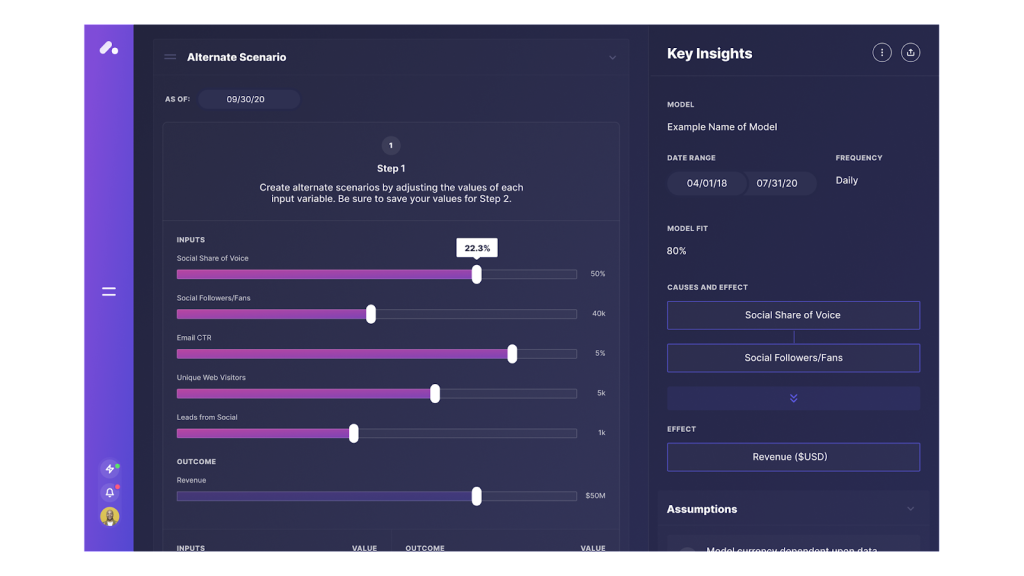Click the 'Alternate Scenario' panel title

click(236, 57)
